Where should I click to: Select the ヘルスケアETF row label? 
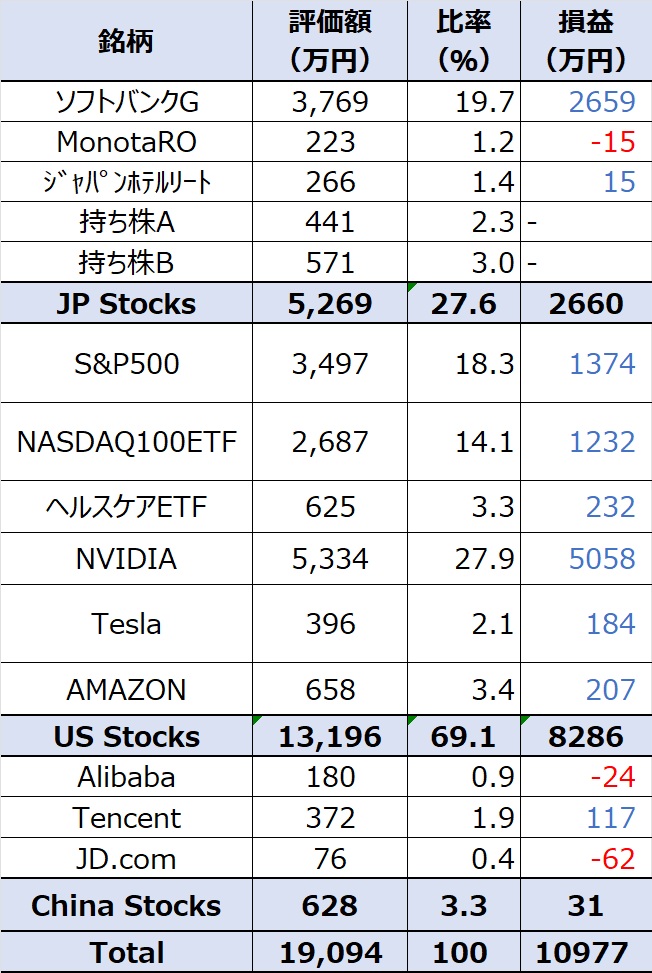point(127,507)
